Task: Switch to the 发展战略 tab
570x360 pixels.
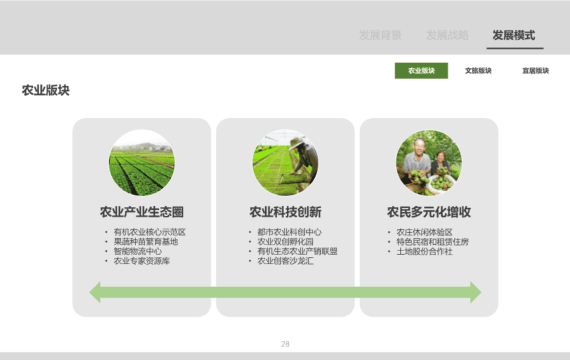Action: coord(447,35)
